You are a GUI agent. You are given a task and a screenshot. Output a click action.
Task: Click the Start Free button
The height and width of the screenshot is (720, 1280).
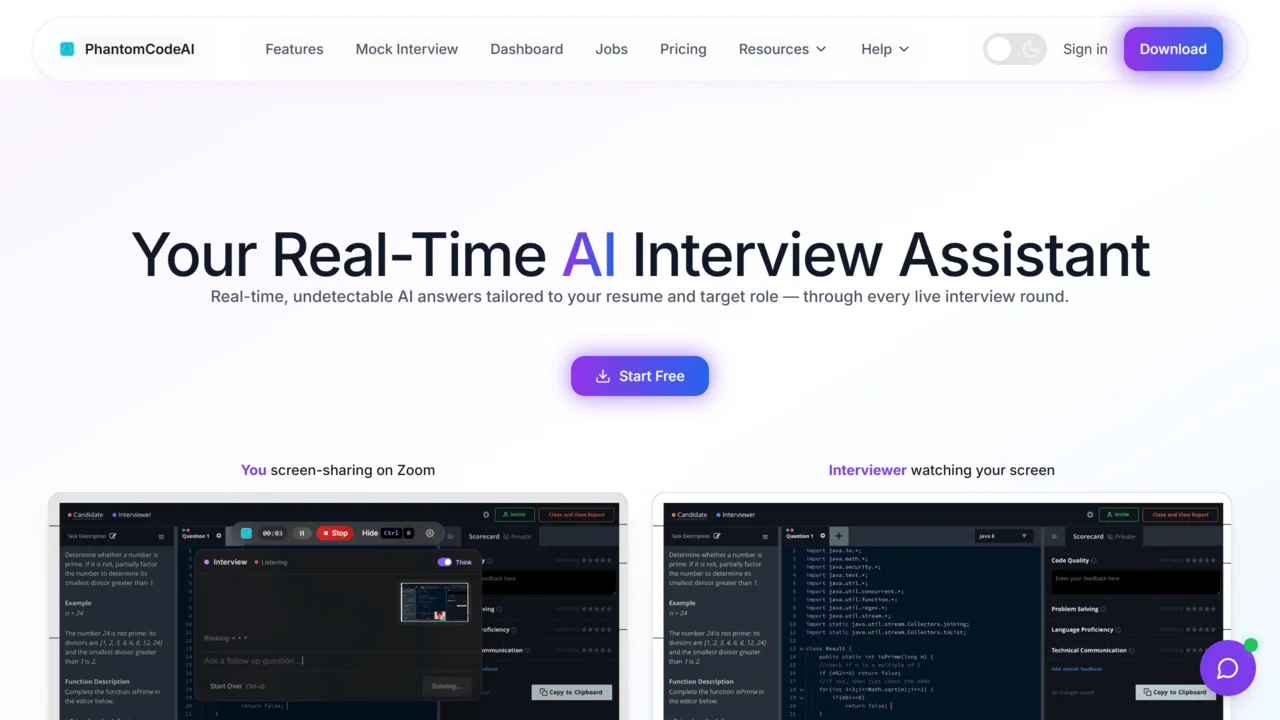[x=640, y=376]
